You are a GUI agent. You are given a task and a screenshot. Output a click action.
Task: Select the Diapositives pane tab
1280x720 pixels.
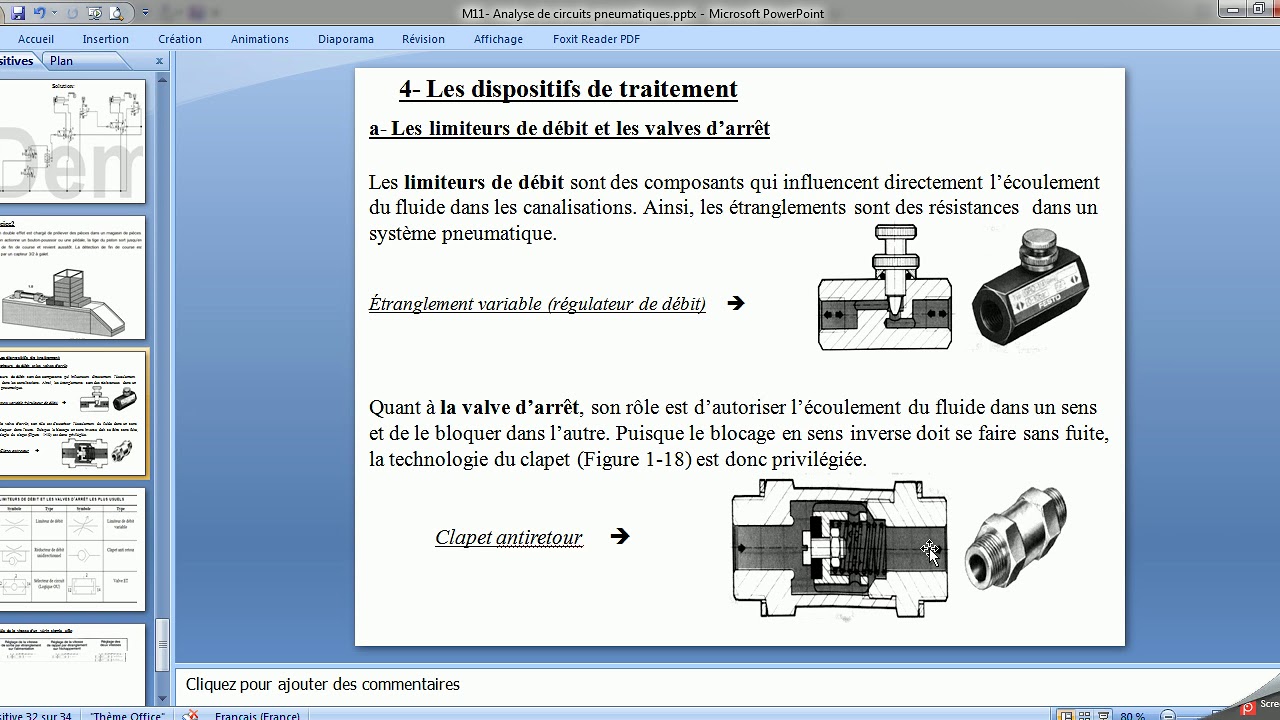(17, 61)
